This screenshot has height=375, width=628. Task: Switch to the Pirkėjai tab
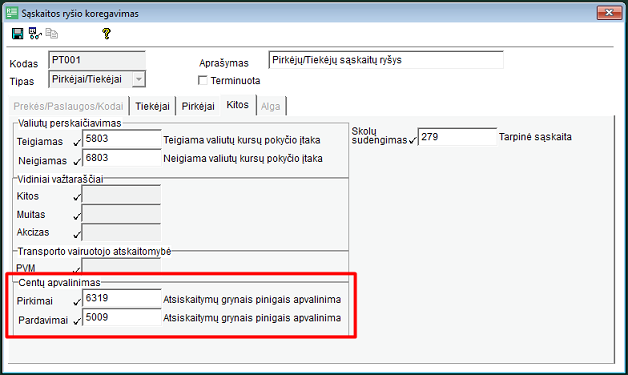198,106
